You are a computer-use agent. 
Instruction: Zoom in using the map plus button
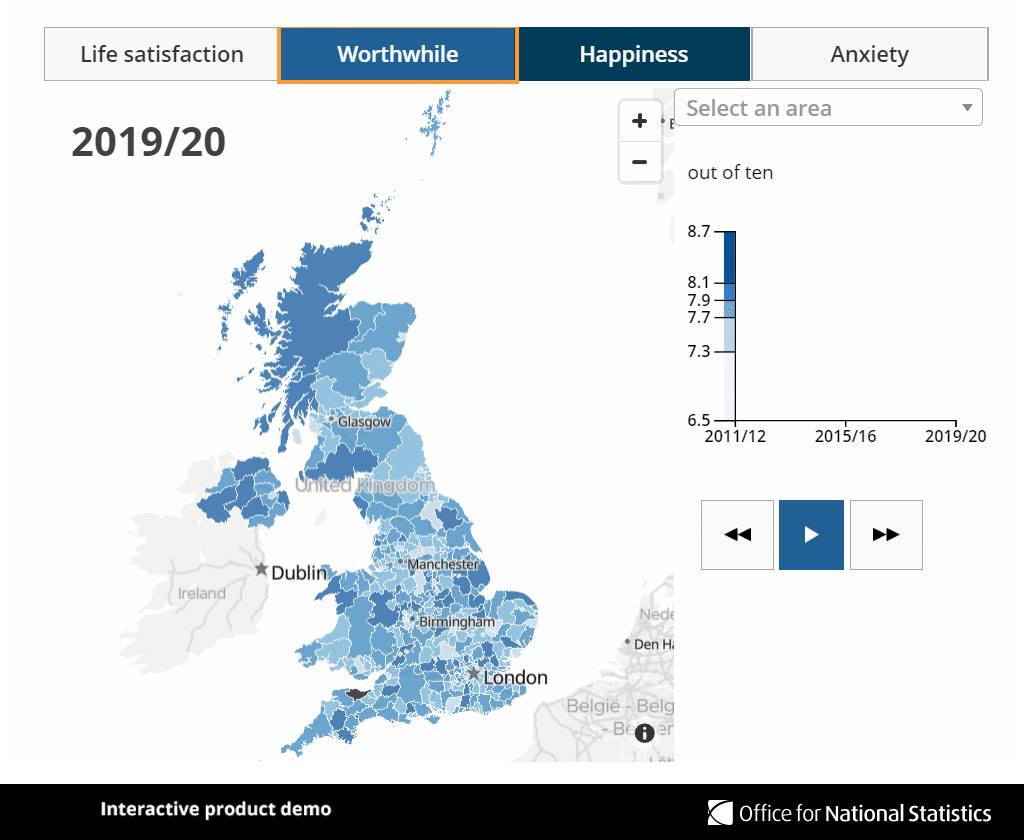coord(639,121)
